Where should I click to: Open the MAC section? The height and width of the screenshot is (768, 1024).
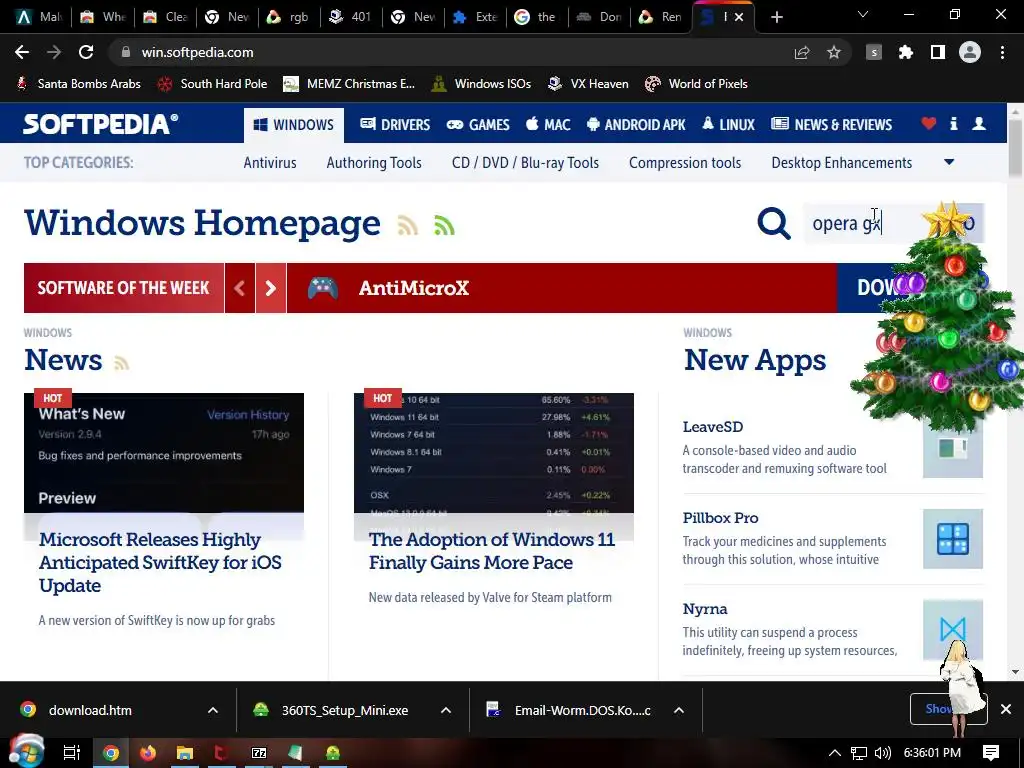[x=548, y=124]
